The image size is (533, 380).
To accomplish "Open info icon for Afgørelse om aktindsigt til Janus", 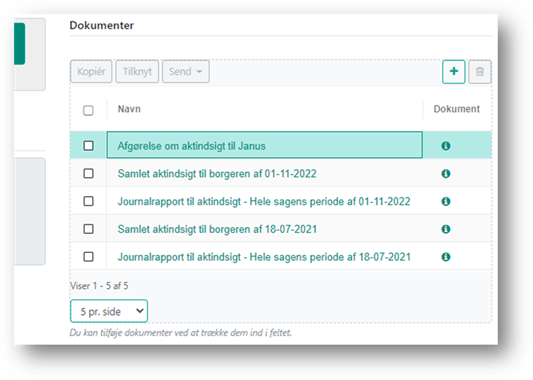I will 446,146.
